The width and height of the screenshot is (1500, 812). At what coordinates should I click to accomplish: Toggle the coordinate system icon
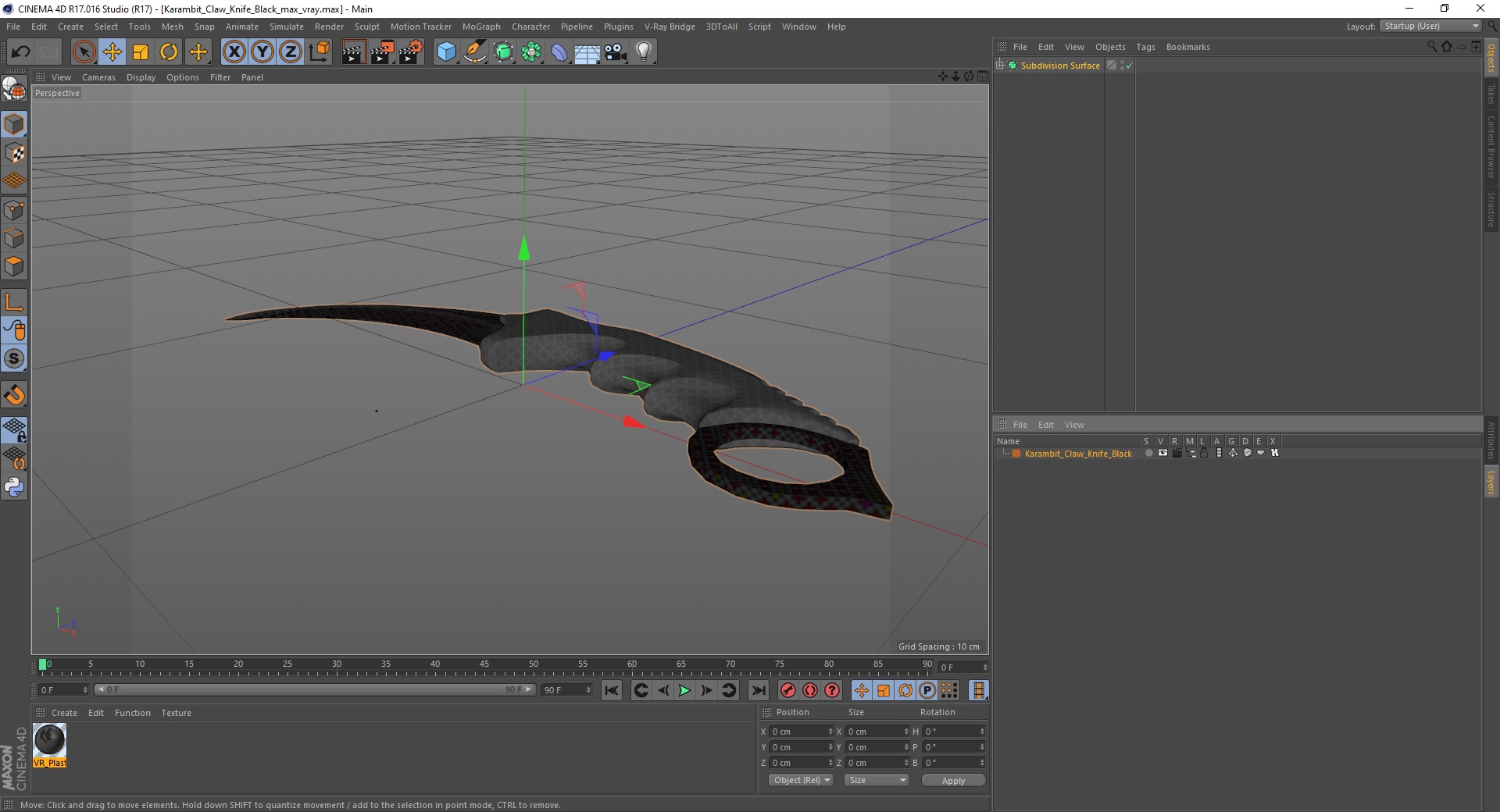[320, 52]
